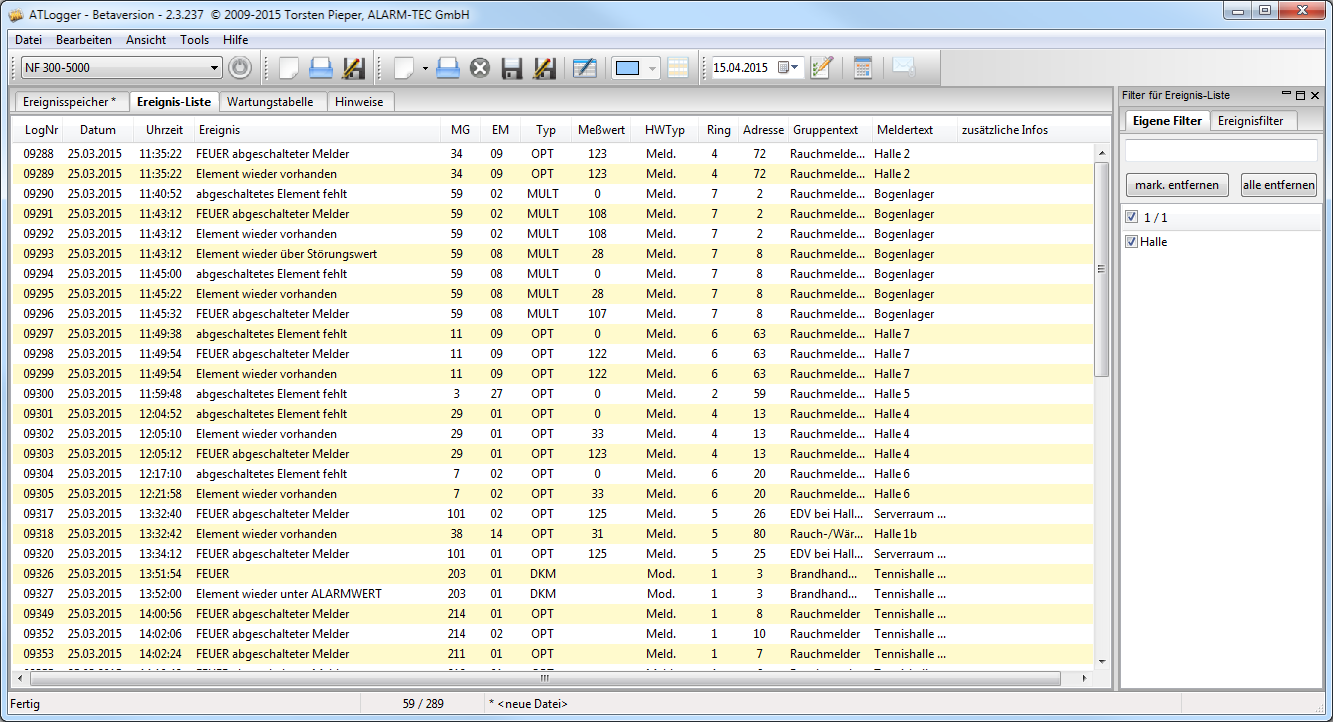Select the Ereignisfilter tab
This screenshot has height=722, width=1333.
[x=1250, y=121]
